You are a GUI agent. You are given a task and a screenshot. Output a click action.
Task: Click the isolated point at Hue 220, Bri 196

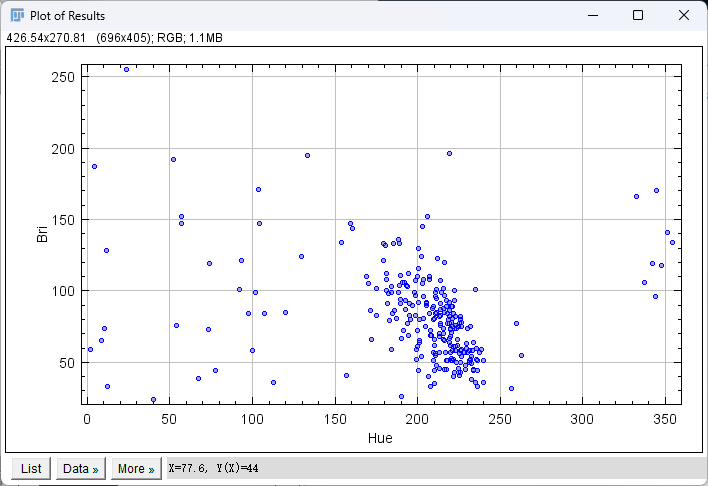[x=449, y=154]
